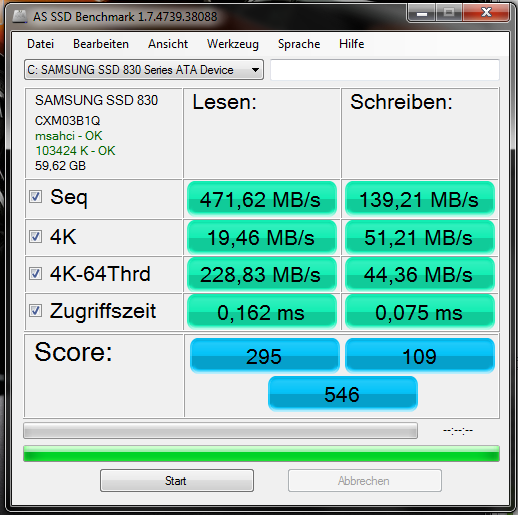Click the Abbrechen button
This screenshot has height=515, width=518.
pos(365,480)
